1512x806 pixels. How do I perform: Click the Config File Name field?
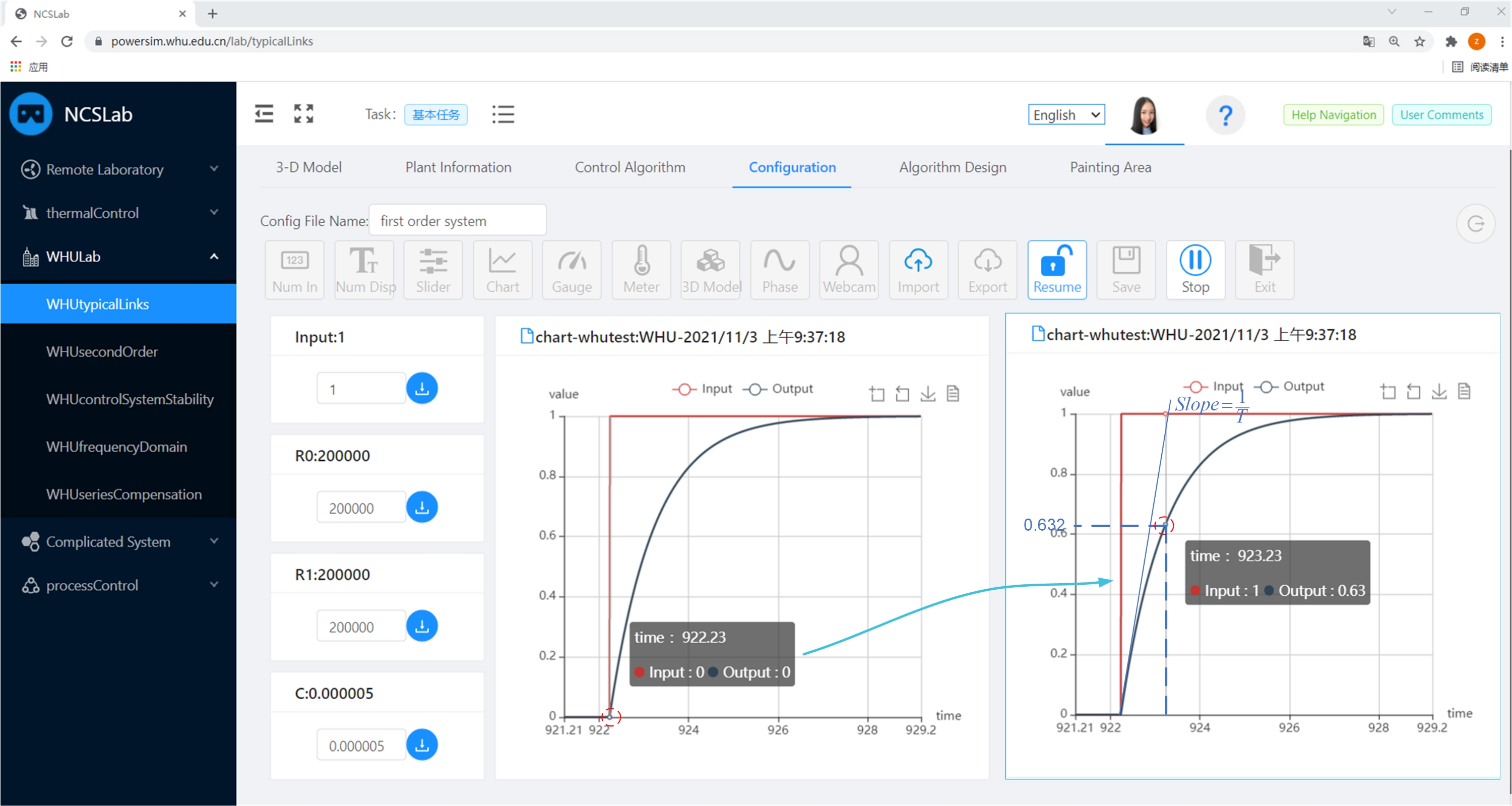[457, 221]
